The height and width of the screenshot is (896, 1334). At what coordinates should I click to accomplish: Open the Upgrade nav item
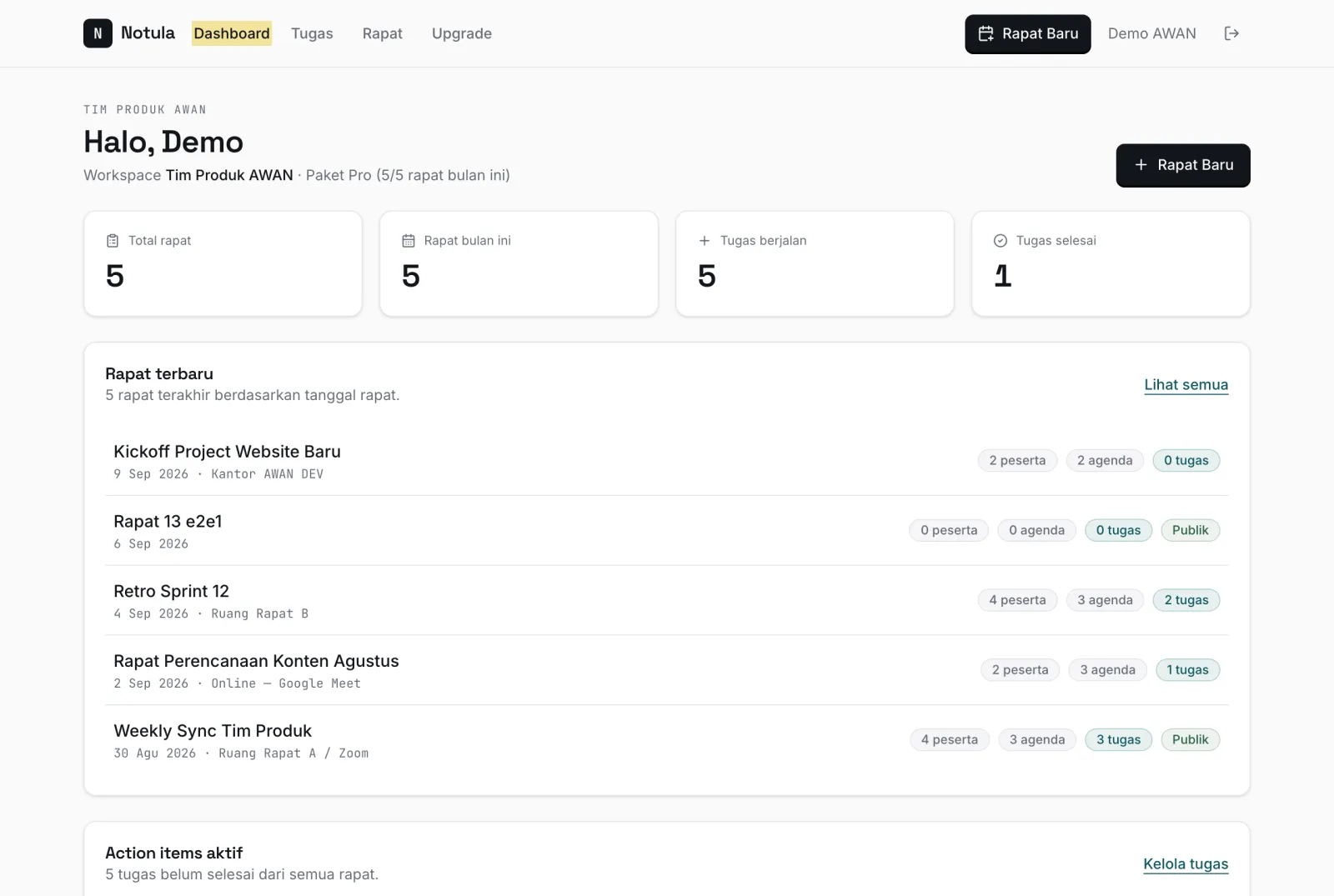pyautogui.click(x=462, y=33)
